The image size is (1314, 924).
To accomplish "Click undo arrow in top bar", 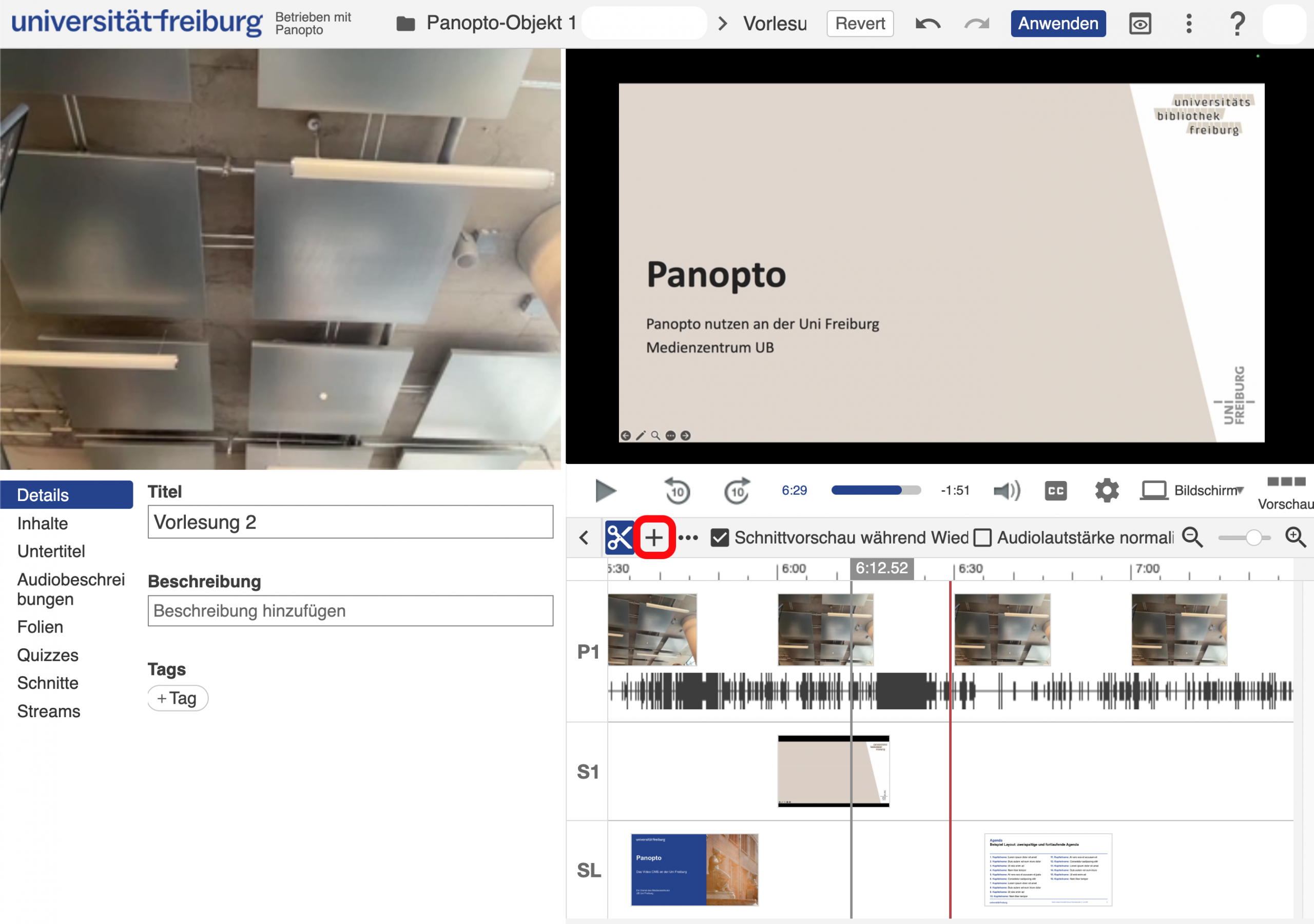I will click(927, 24).
